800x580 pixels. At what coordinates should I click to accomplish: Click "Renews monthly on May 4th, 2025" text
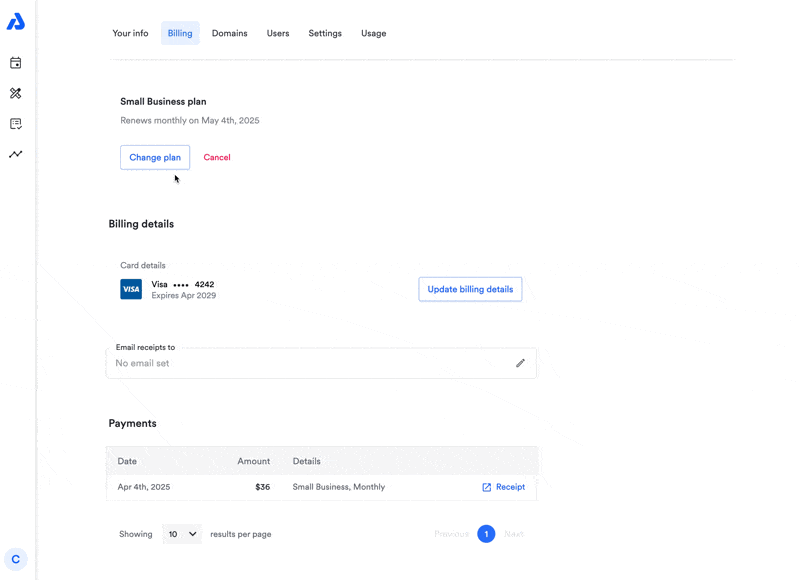coord(190,120)
